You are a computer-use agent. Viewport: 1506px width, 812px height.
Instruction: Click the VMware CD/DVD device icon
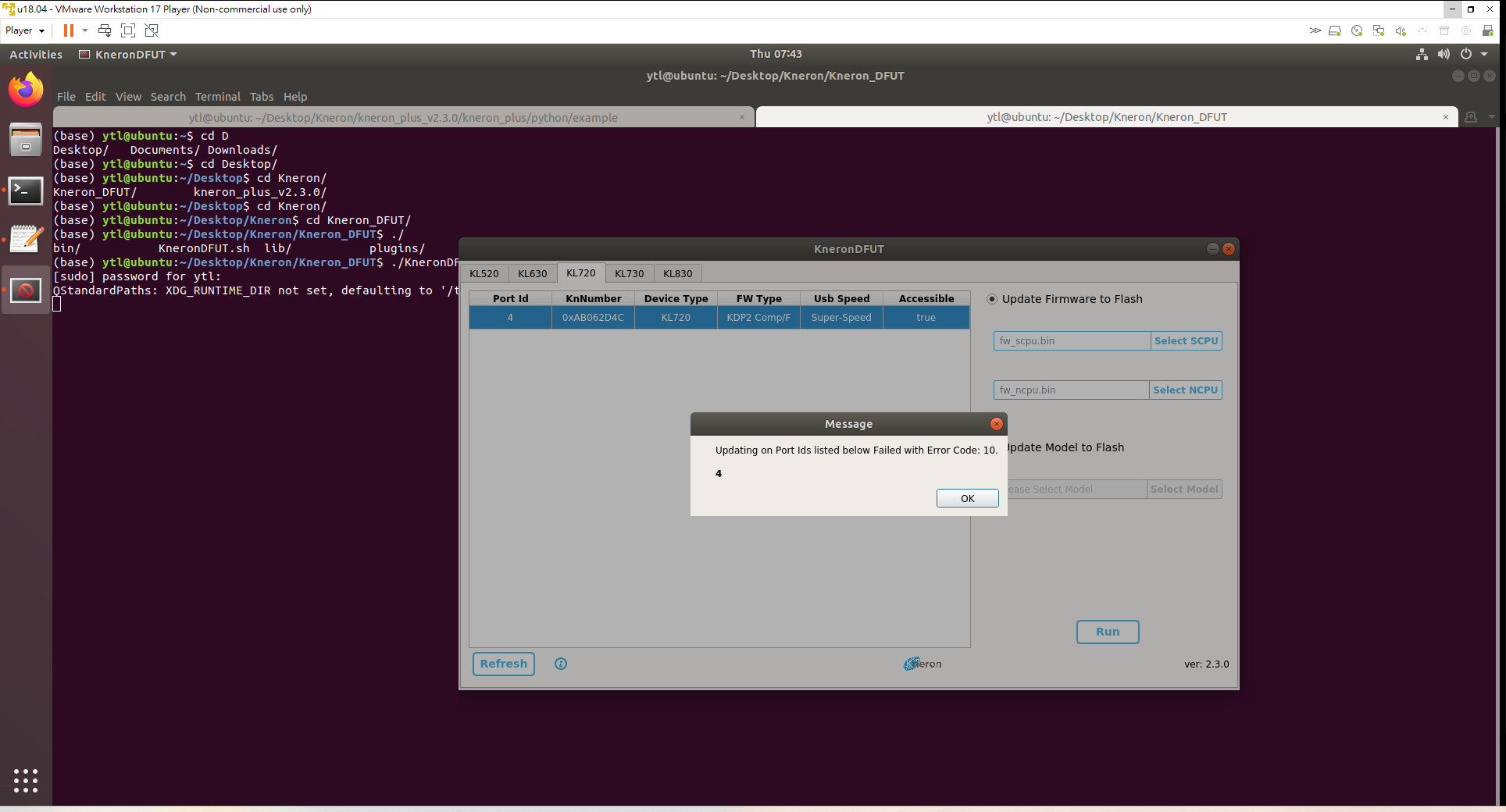point(1357,30)
